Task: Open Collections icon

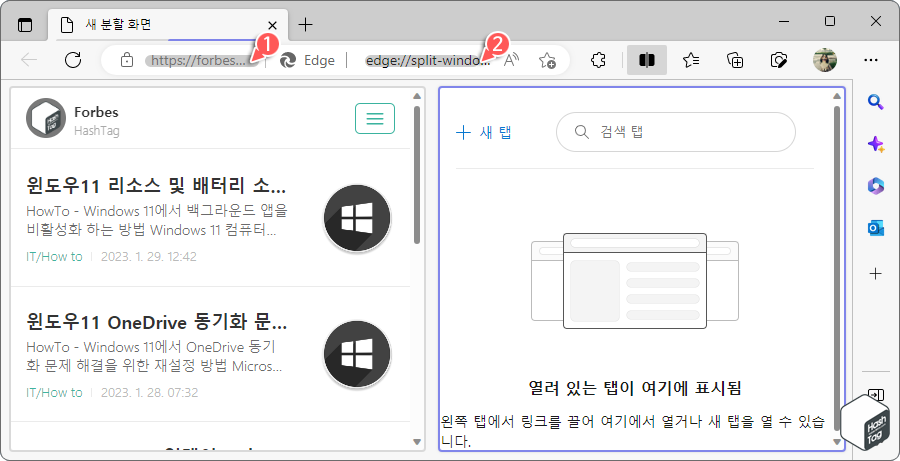Action: click(735, 60)
